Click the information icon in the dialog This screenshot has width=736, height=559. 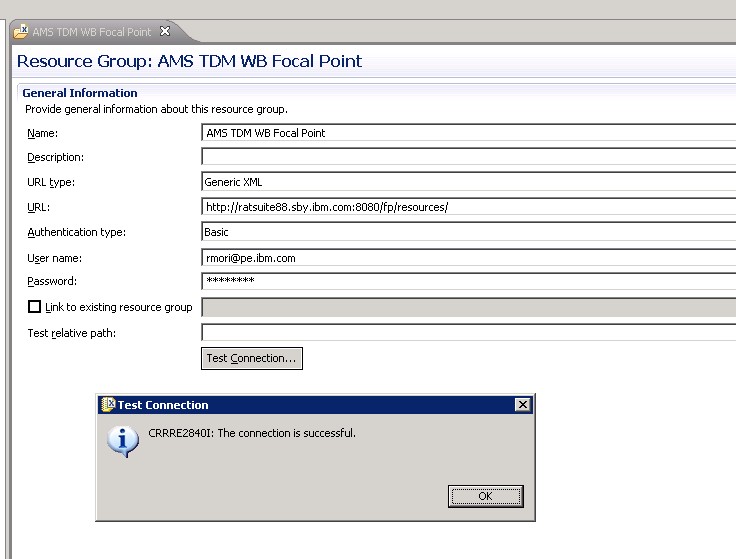(123, 441)
